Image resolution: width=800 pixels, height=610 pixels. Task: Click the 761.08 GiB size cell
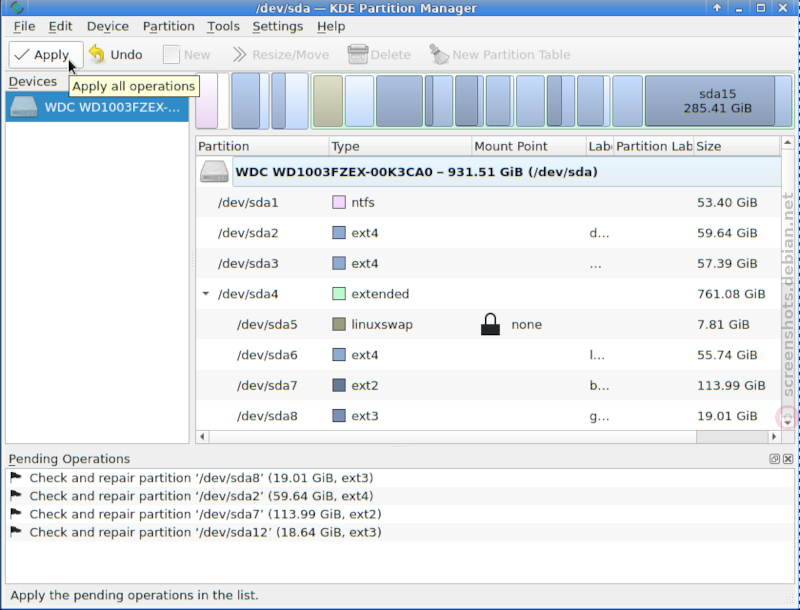[731, 294]
